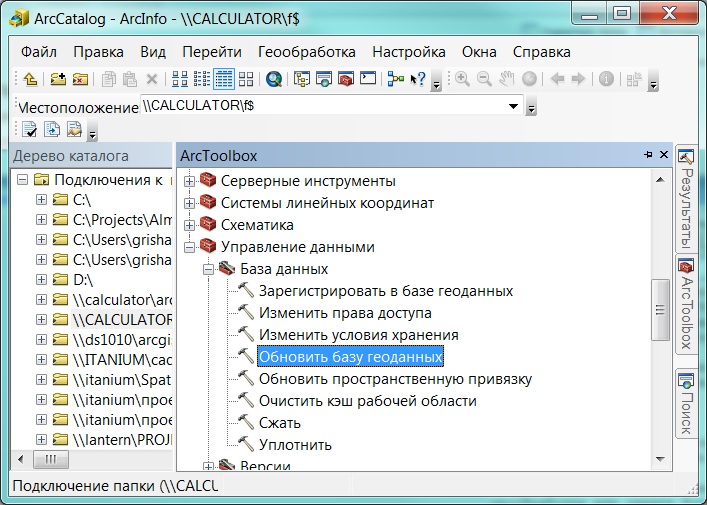
Task: Switch to the Thumbnails view
Action: click(246, 79)
